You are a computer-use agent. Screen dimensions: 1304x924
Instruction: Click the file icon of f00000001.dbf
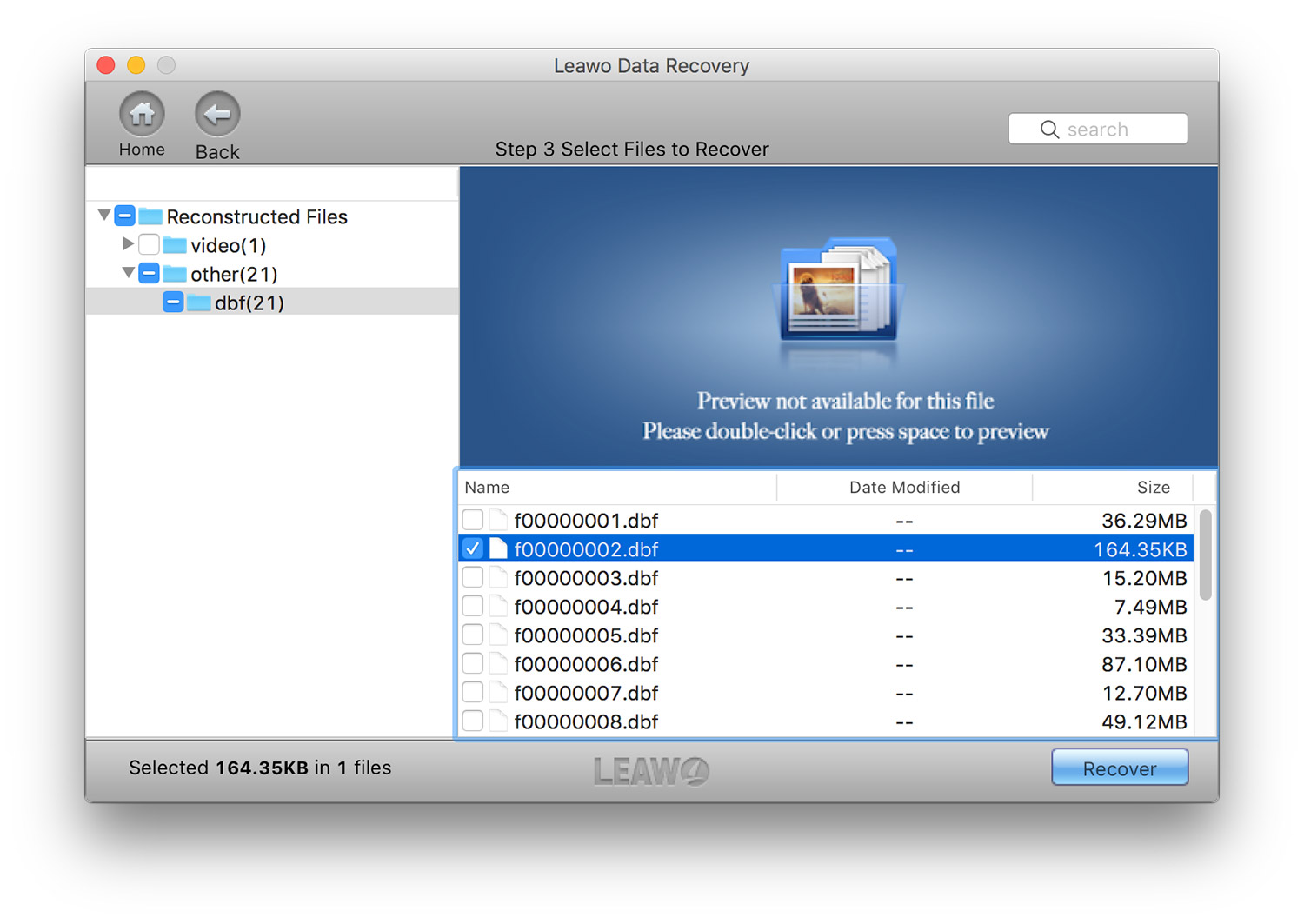click(x=498, y=521)
